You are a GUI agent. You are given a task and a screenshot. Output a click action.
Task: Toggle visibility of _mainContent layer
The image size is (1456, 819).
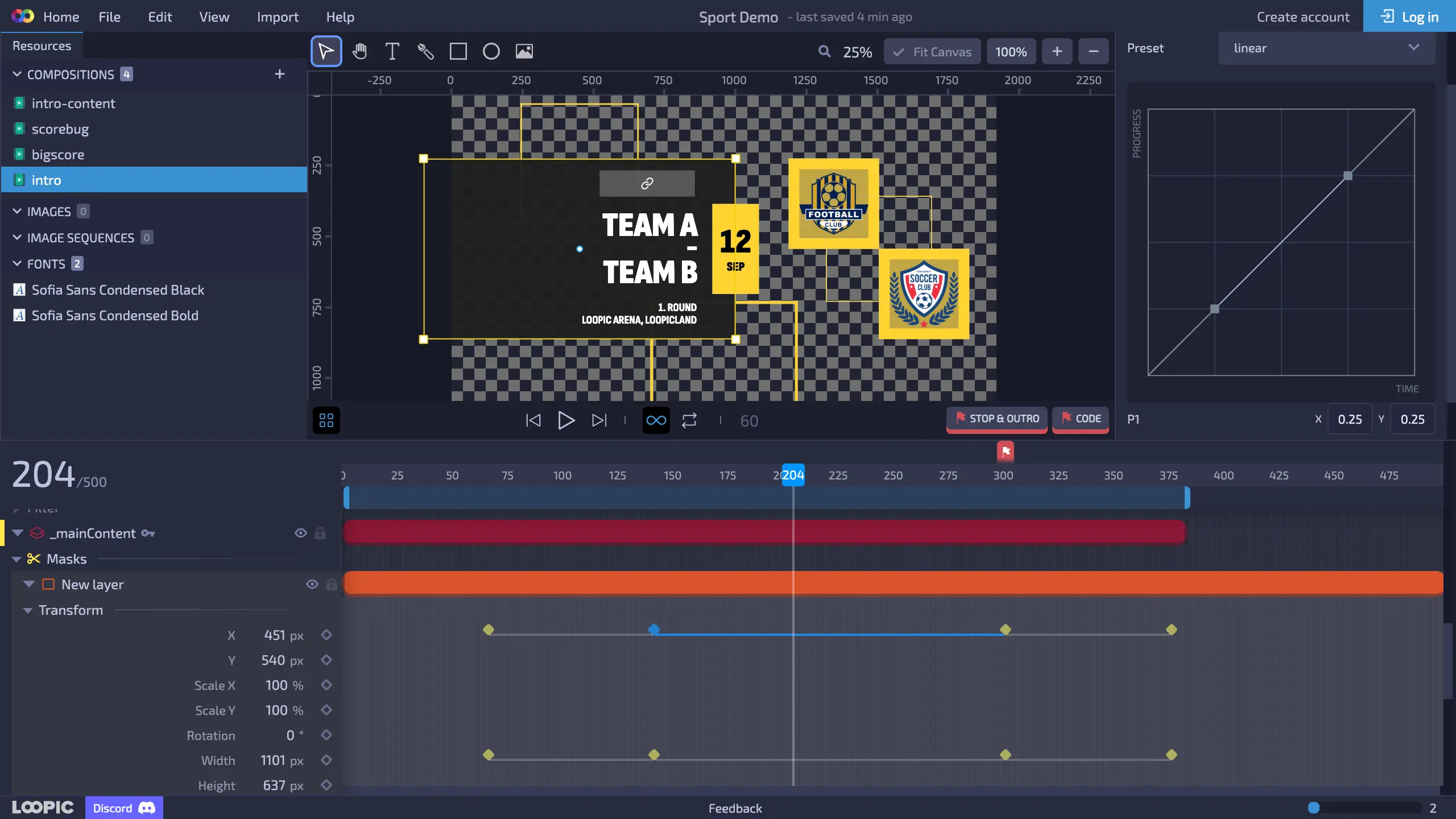click(x=300, y=533)
